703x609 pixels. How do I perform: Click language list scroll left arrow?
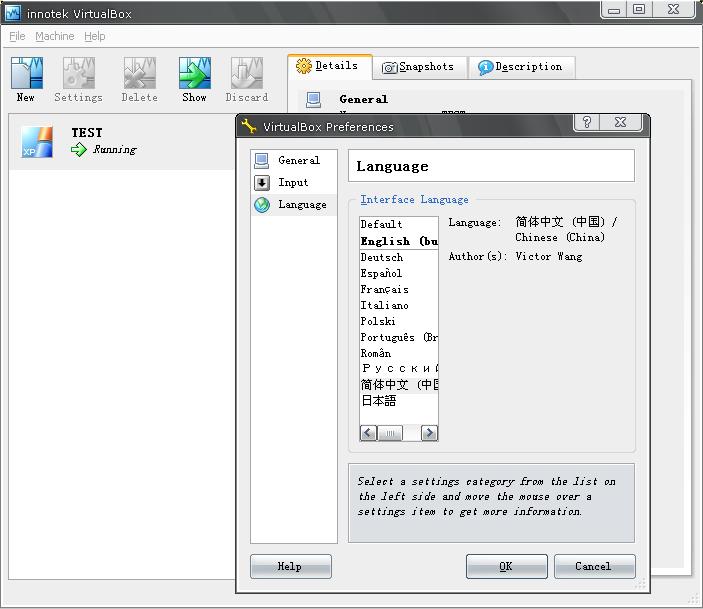[x=368, y=433]
